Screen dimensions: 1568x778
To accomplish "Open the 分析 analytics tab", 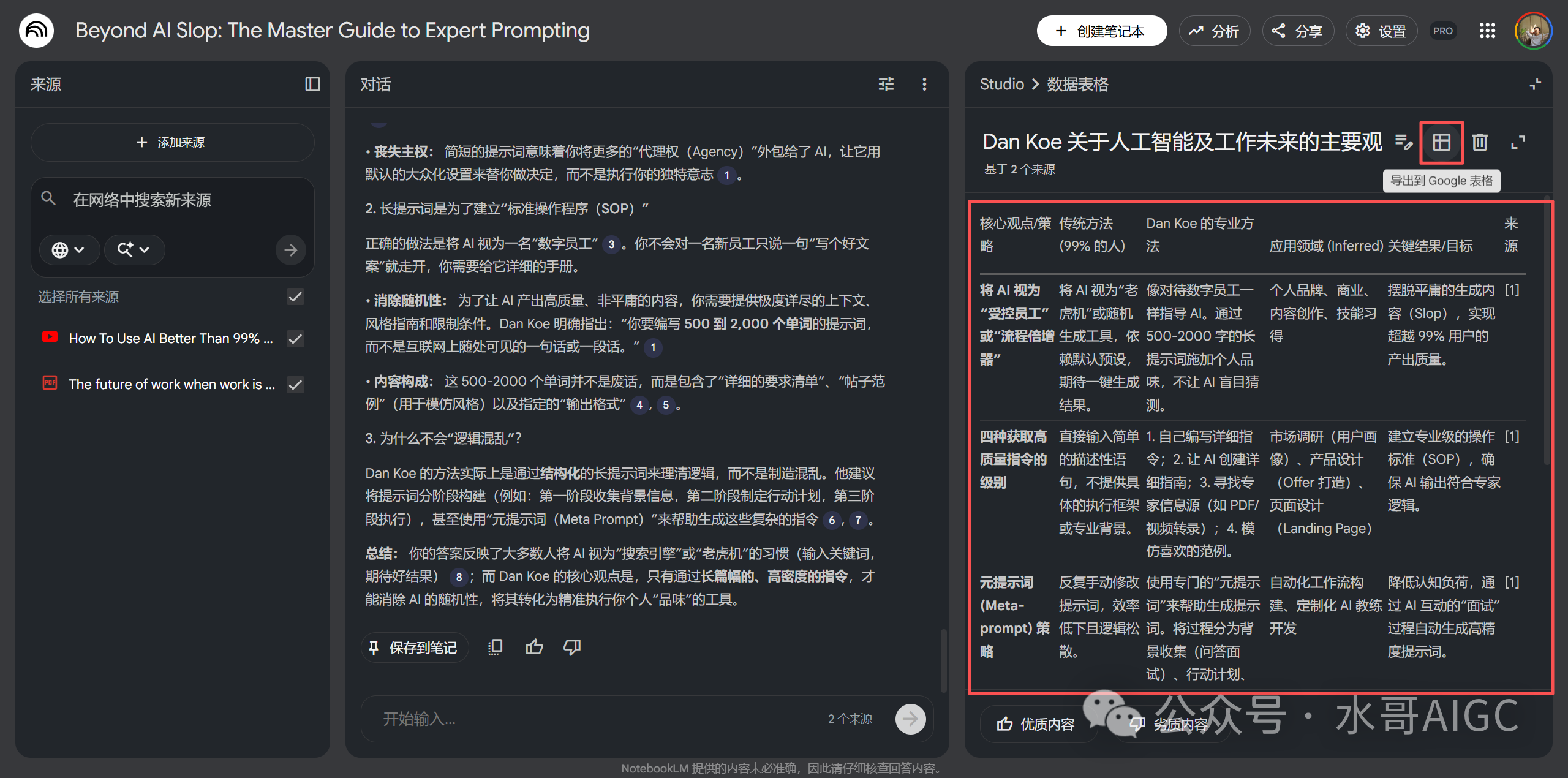I will point(1214,31).
